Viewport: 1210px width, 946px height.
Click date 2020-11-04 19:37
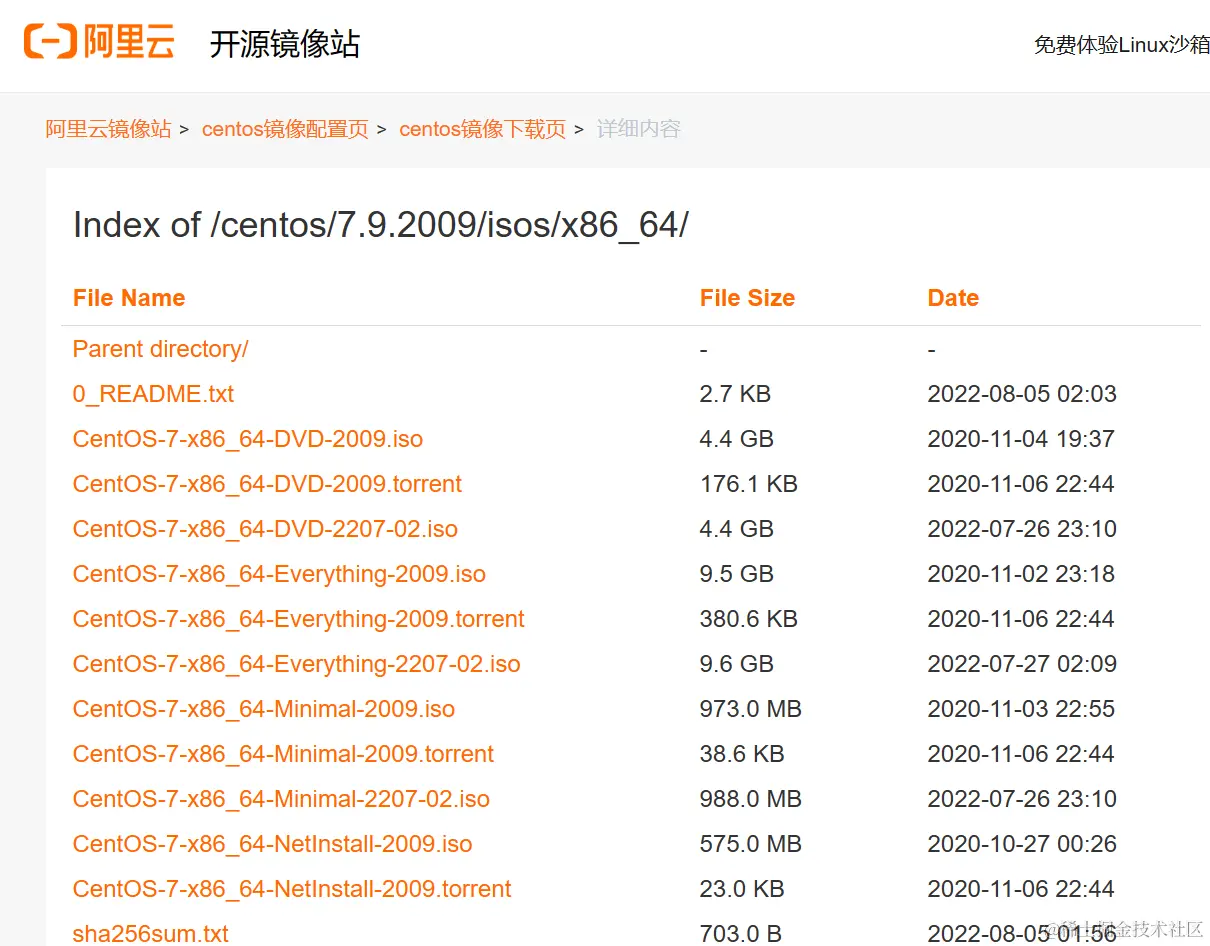[1021, 439]
